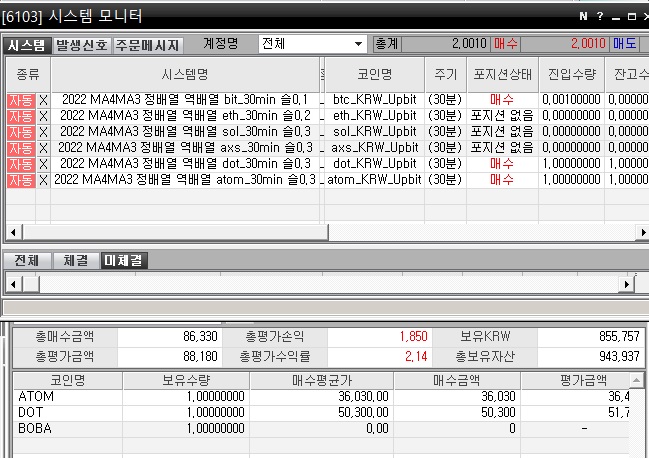This screenshot has width=649, height=458.
Task: Click the X icon on the btc_KRW_Upbit row
Action: coord(43,100)
